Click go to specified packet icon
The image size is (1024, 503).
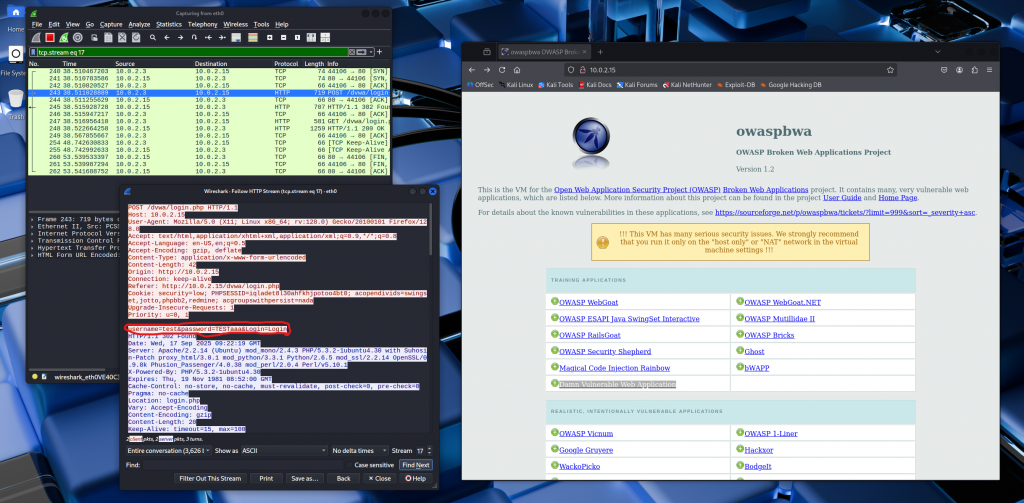(194, 37)
